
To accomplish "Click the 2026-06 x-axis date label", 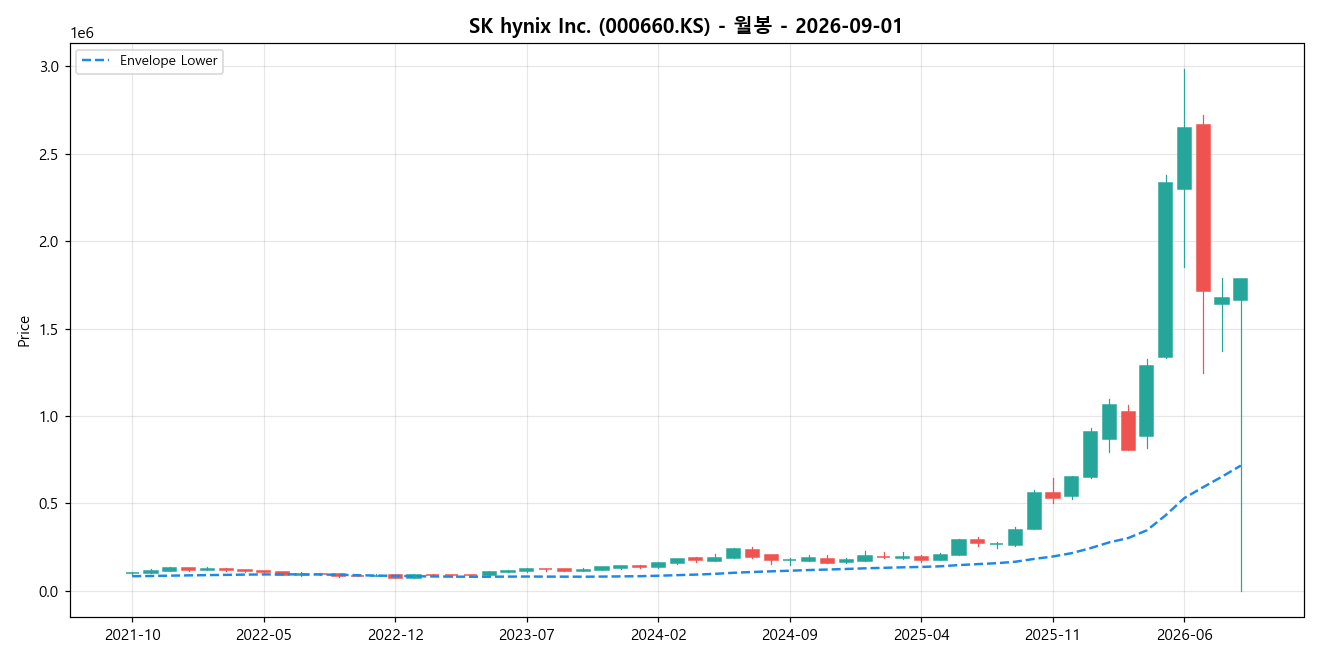I will (x=1185, y=633).
